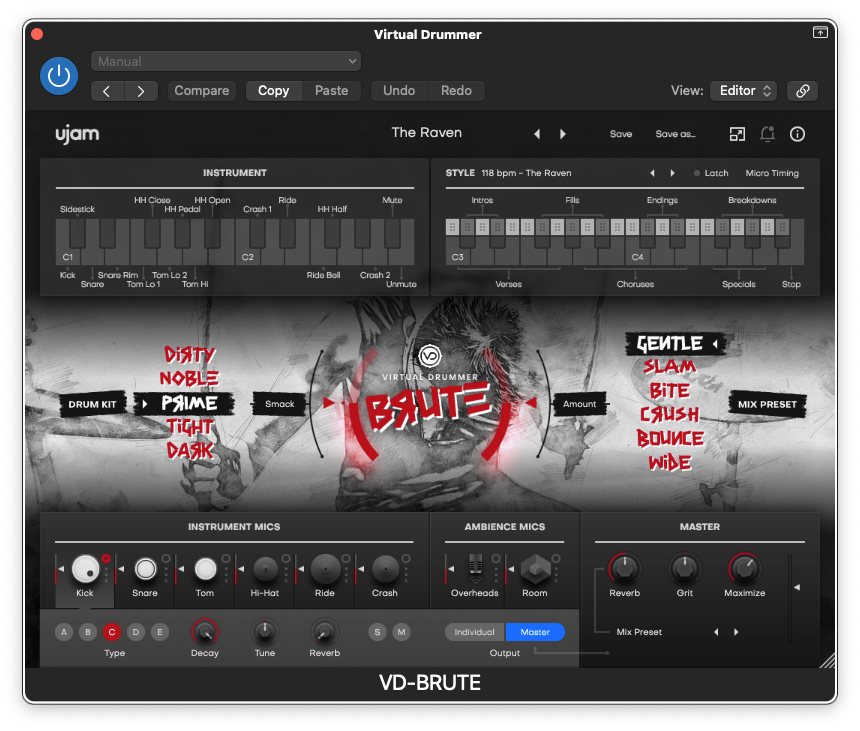
Task: Select the Dirty drum kit
Action: click(x=190, y=355)
